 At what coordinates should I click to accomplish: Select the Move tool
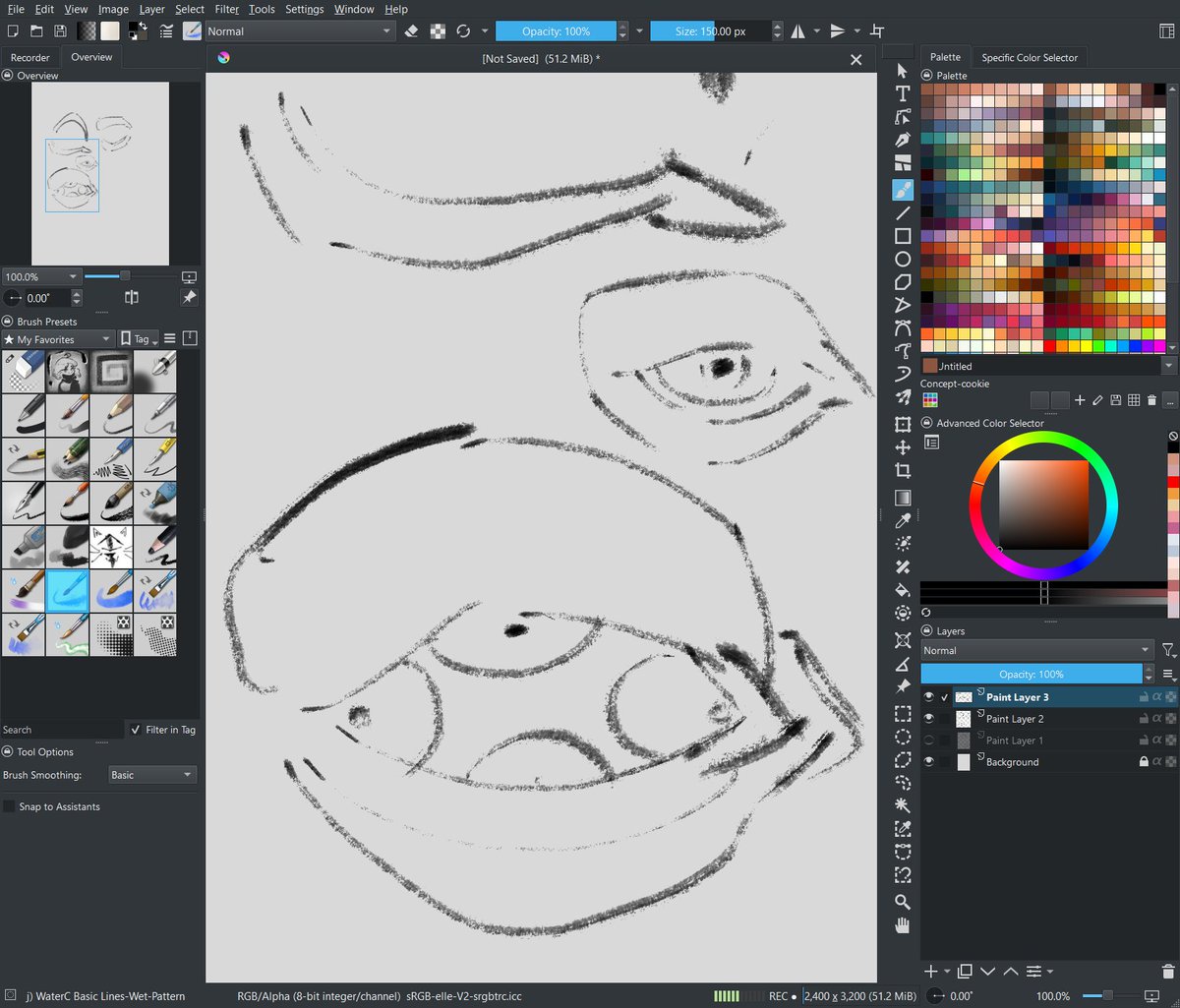click(903, 447)
